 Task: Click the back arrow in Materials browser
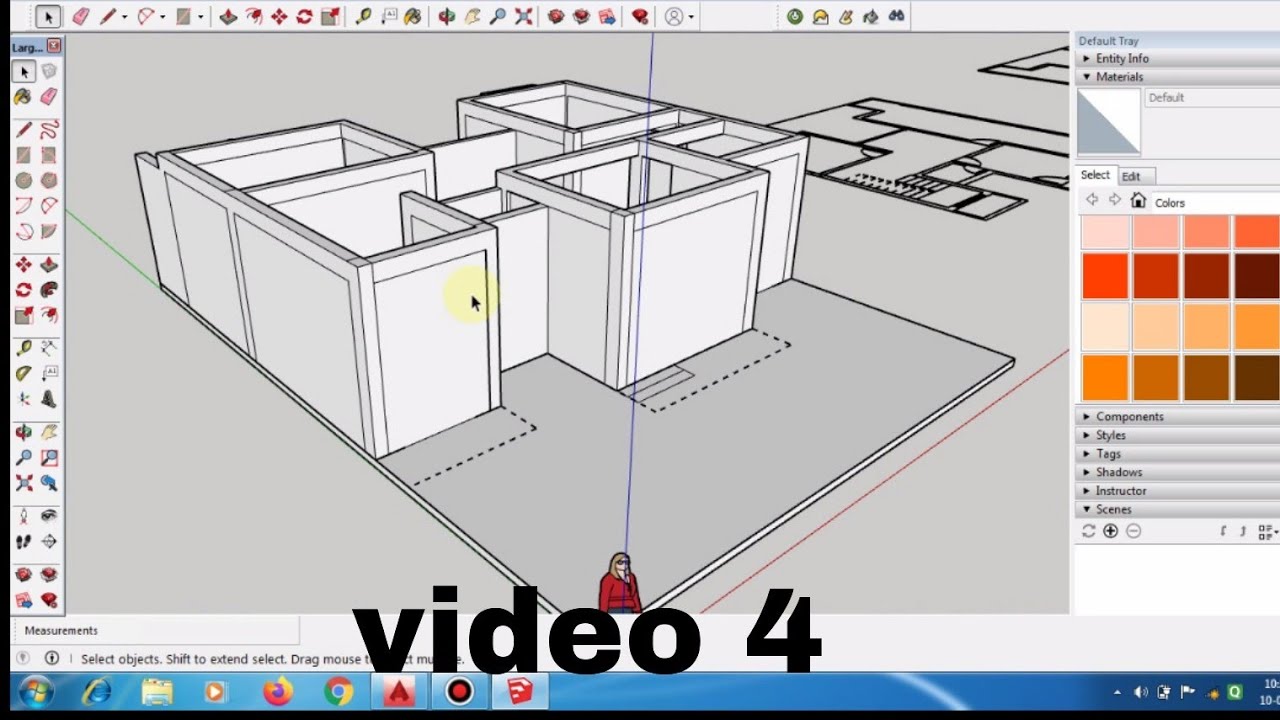(x=1092, y=201)
